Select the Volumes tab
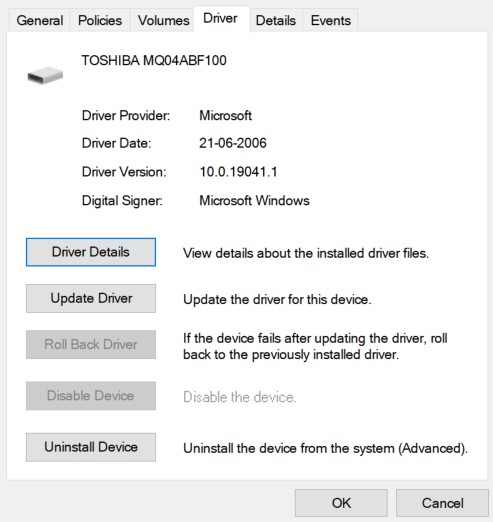 [163, 21]
